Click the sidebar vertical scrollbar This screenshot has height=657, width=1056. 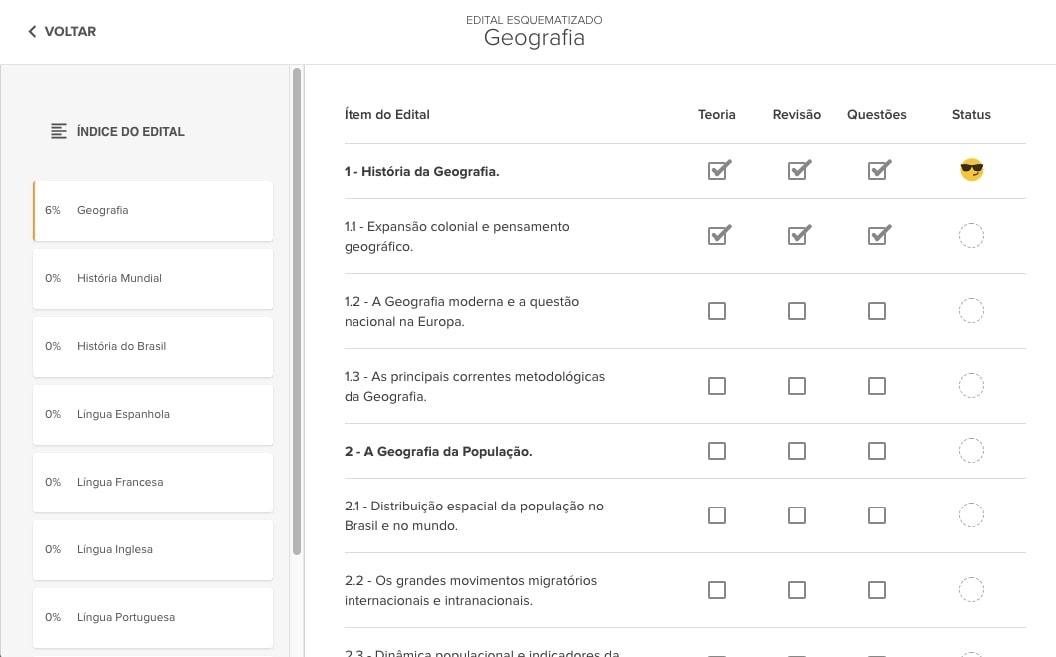297,312
